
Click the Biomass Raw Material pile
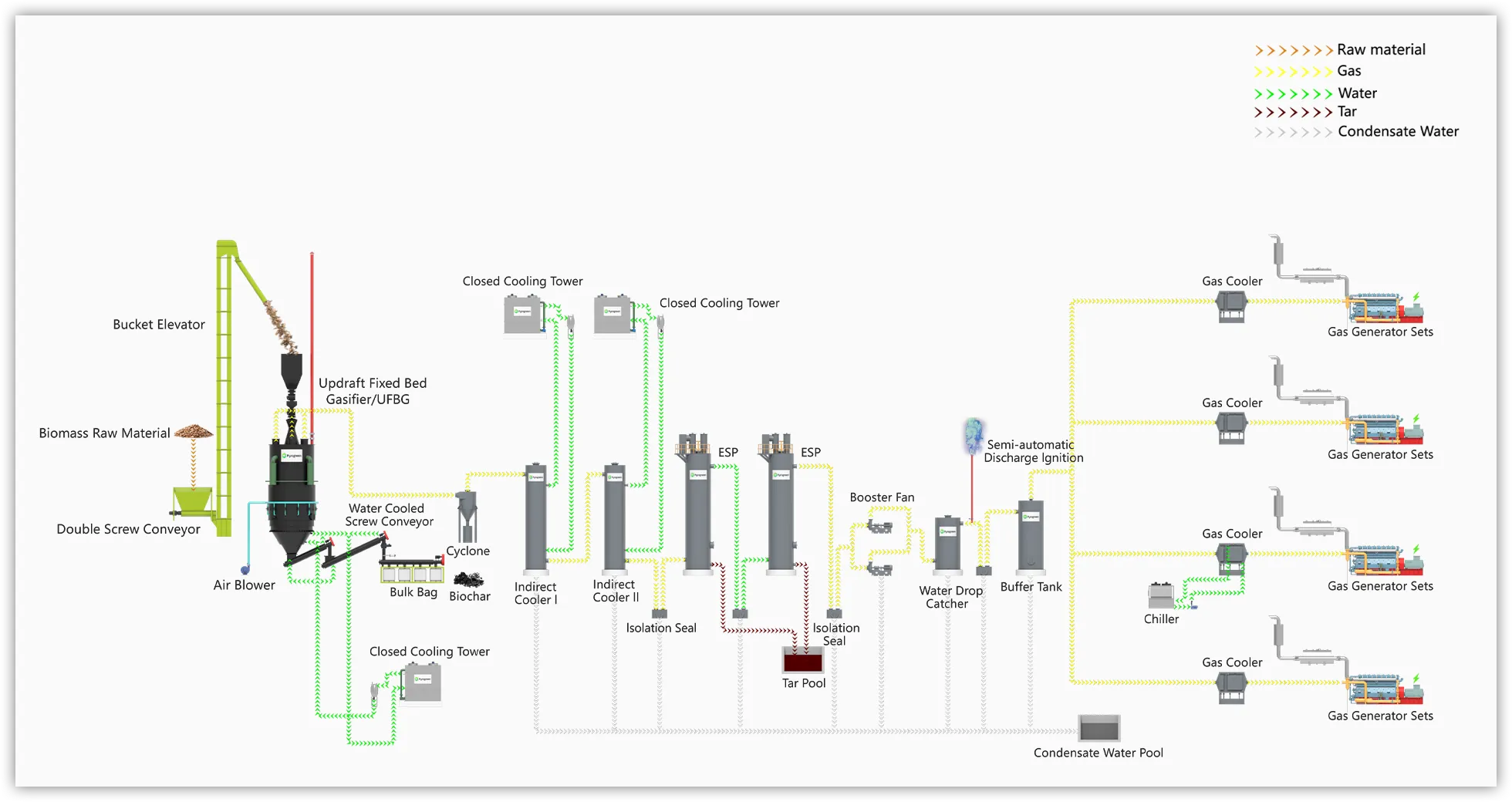click(x=194, y=432)
